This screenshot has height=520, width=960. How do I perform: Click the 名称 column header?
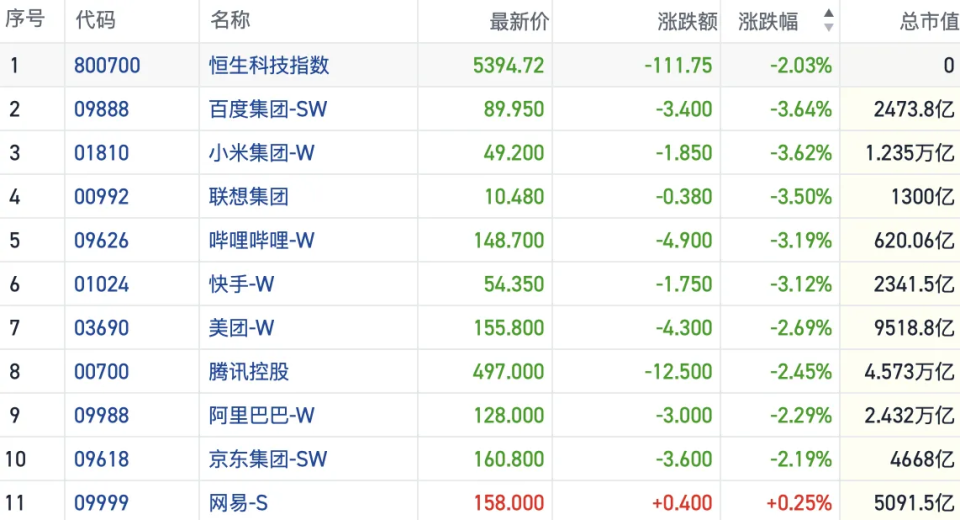coord(230,20)
